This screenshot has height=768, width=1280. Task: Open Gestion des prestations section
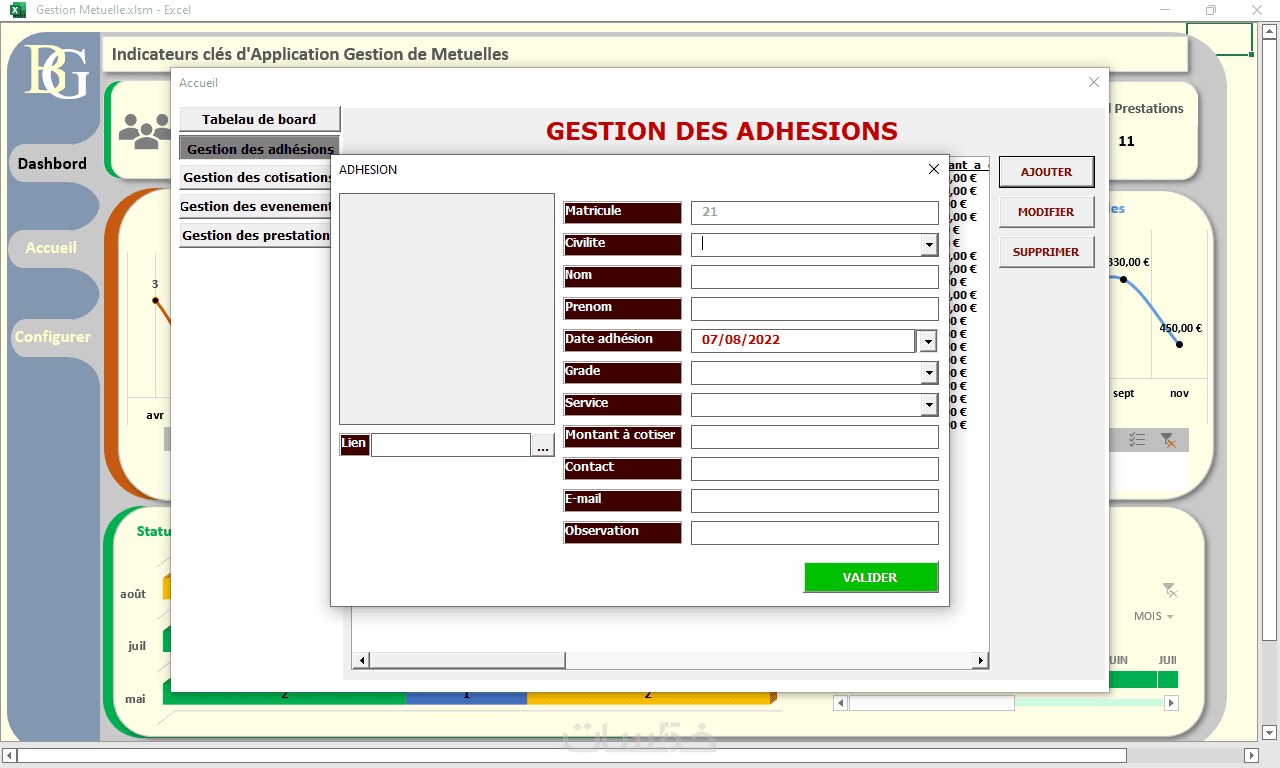(x=256, y=236)
